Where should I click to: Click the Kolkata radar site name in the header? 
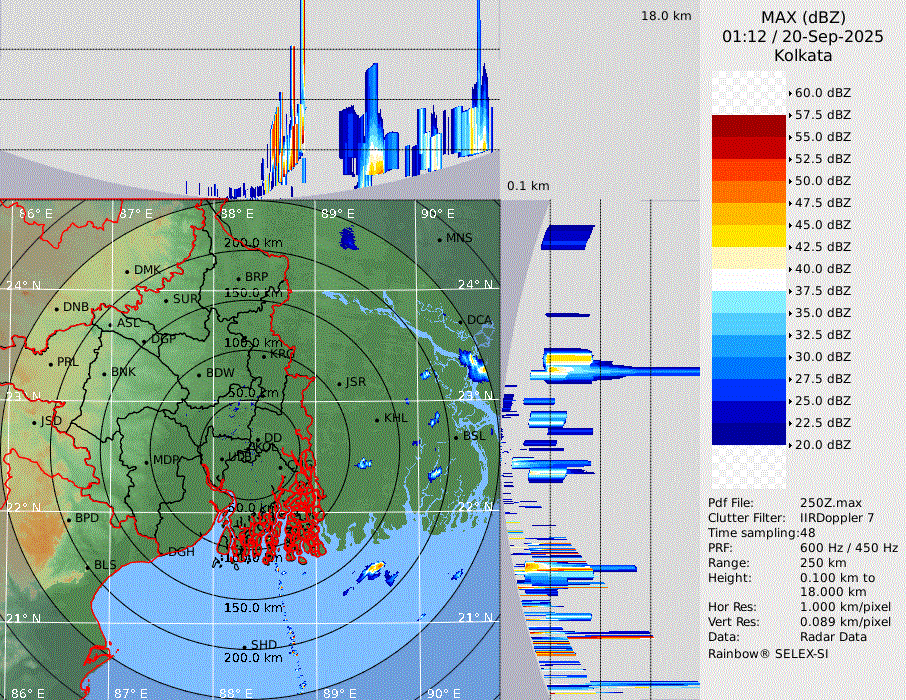(x=803, y=55)
